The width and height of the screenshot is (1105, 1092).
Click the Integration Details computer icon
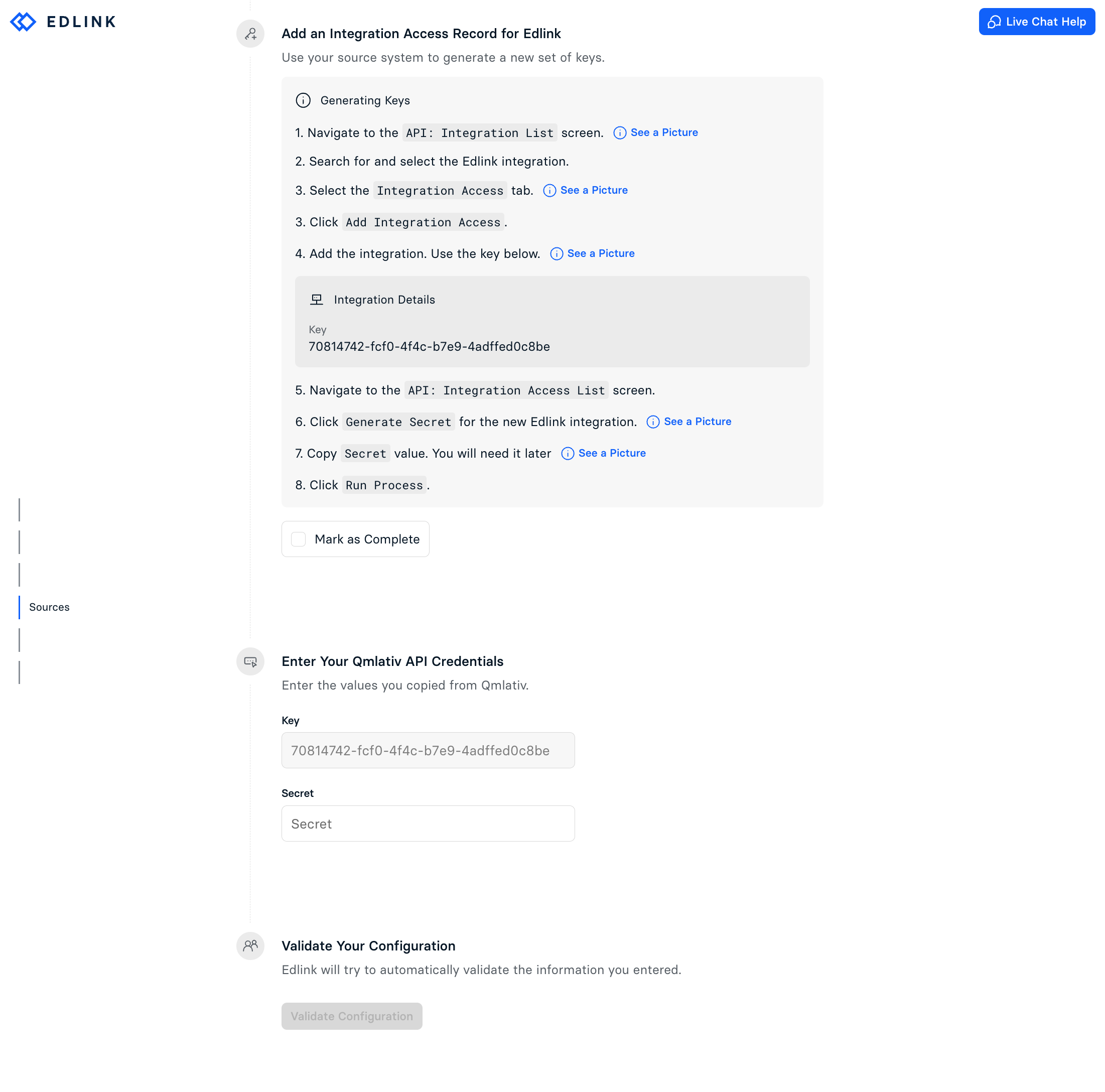pos(316,300)
